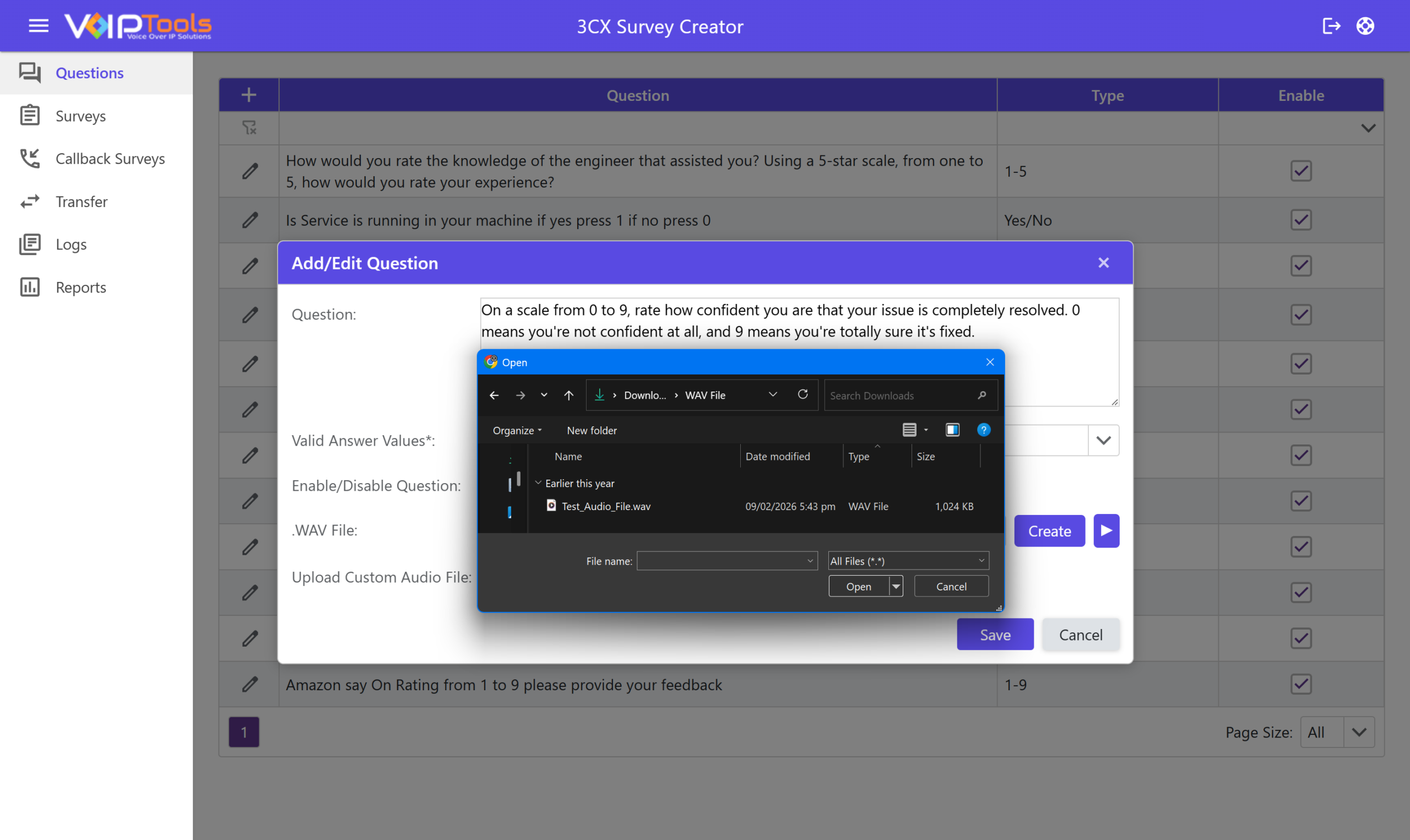Sort files by Date modified column
Viewport: 1410px width, 840px height.
point(777,456)
